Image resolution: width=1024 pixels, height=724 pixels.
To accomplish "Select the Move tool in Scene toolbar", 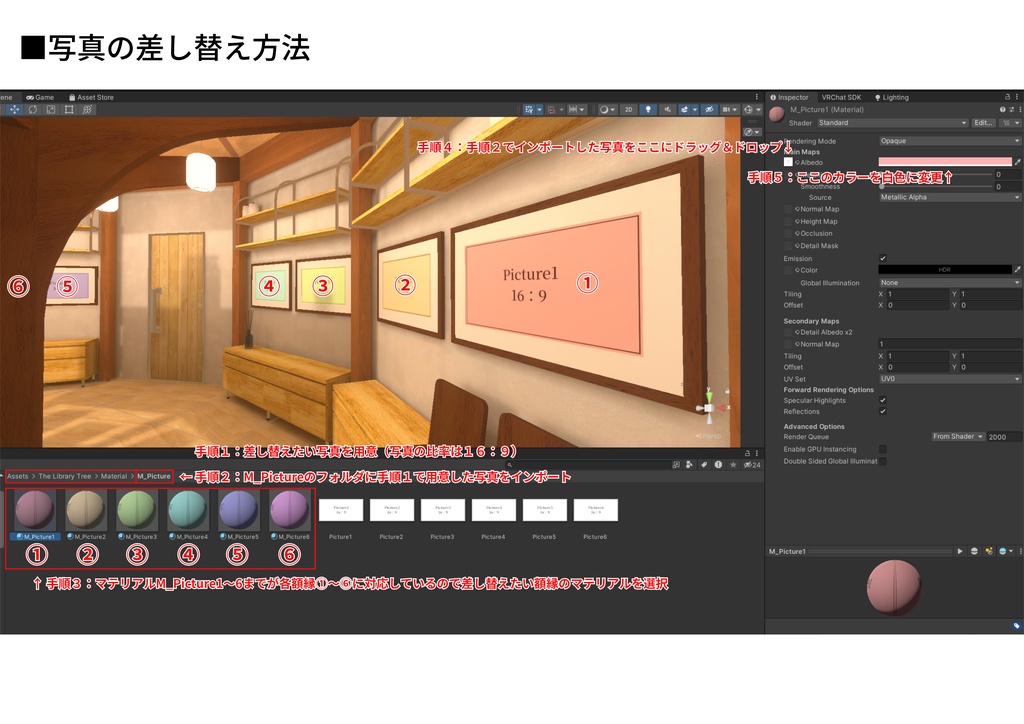I will point(14,110).
